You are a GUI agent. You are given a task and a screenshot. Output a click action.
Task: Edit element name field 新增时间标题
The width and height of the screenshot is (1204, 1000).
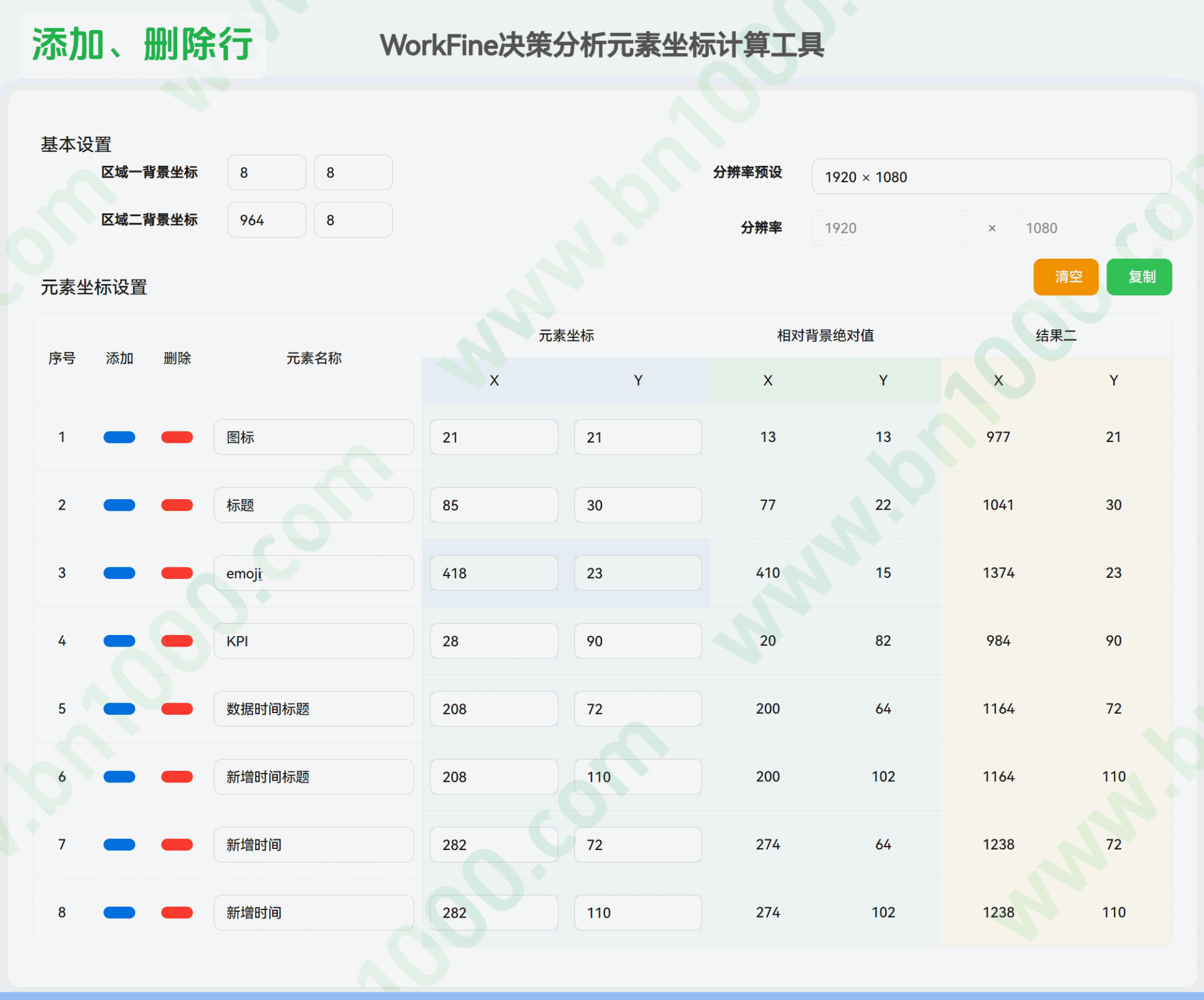314,777
